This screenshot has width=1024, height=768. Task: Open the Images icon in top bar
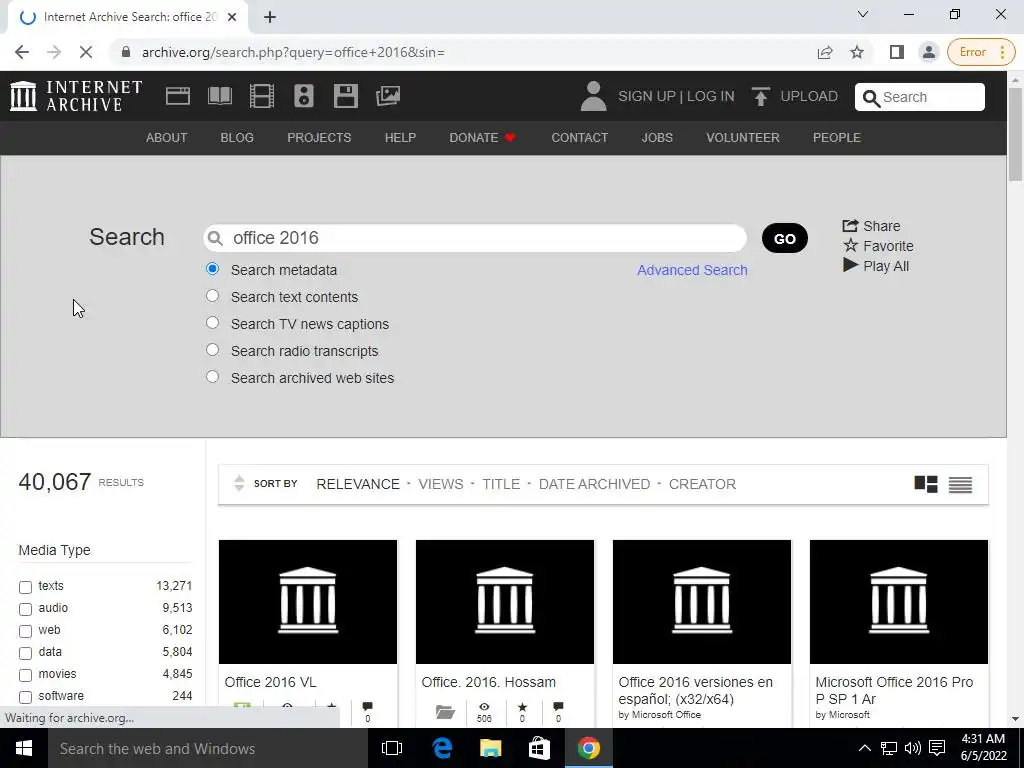388,96
